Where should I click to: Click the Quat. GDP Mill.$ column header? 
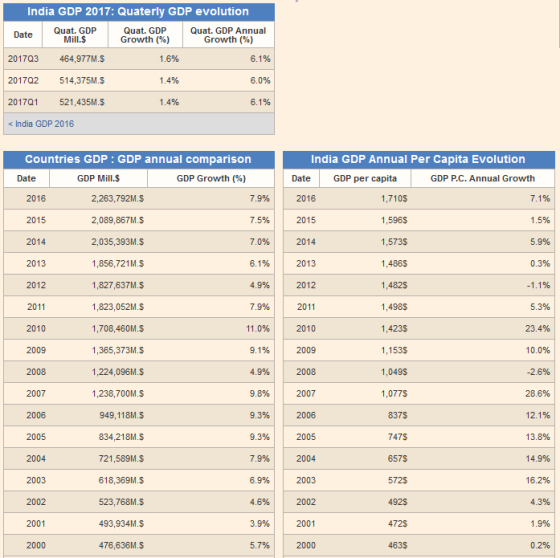75,35
